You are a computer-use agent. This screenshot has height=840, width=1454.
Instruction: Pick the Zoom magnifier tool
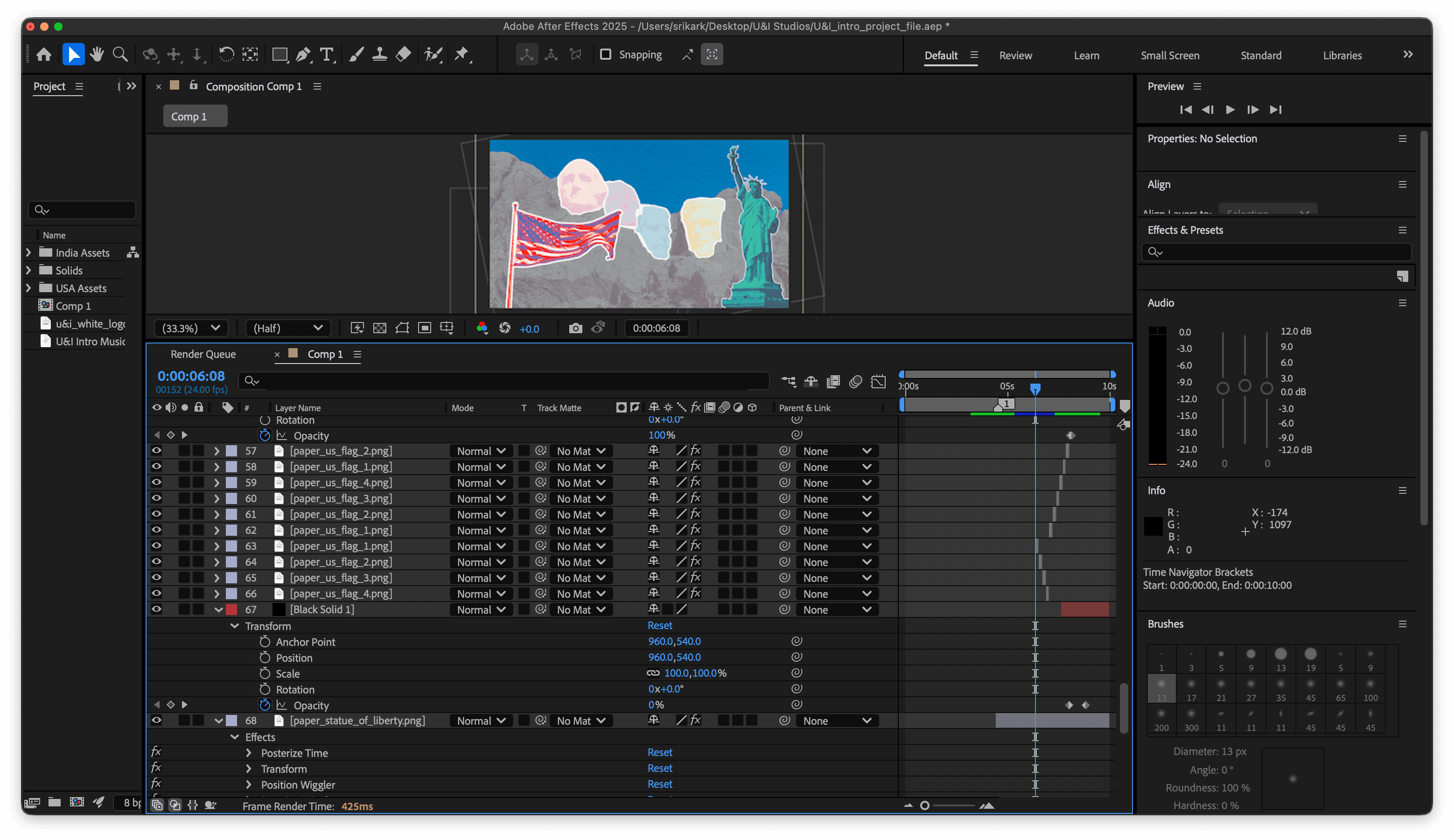click(x=120, y=55)
